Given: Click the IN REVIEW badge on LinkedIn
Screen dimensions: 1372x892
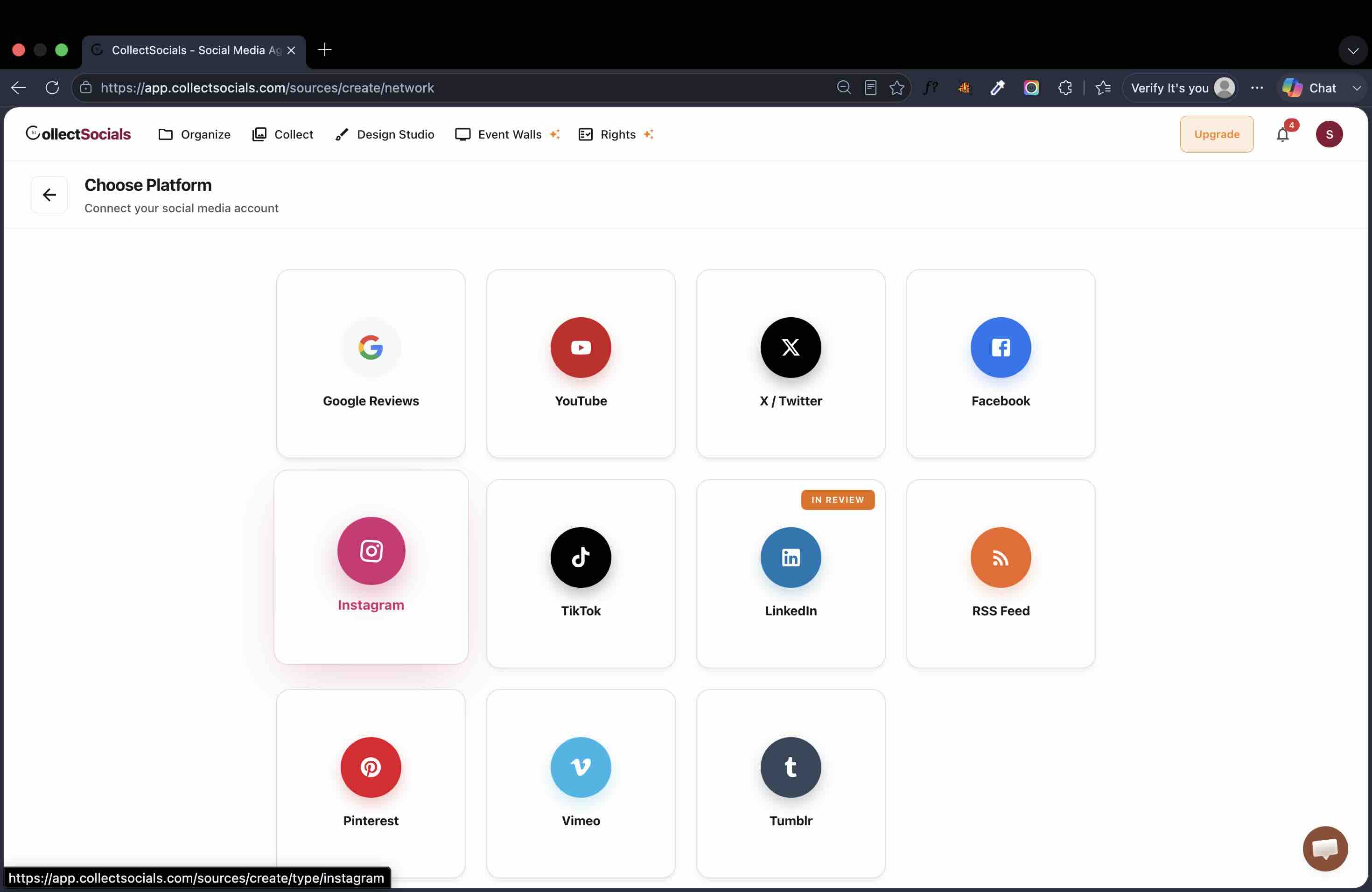Looking at the screenshot, I should click(838, 500).
